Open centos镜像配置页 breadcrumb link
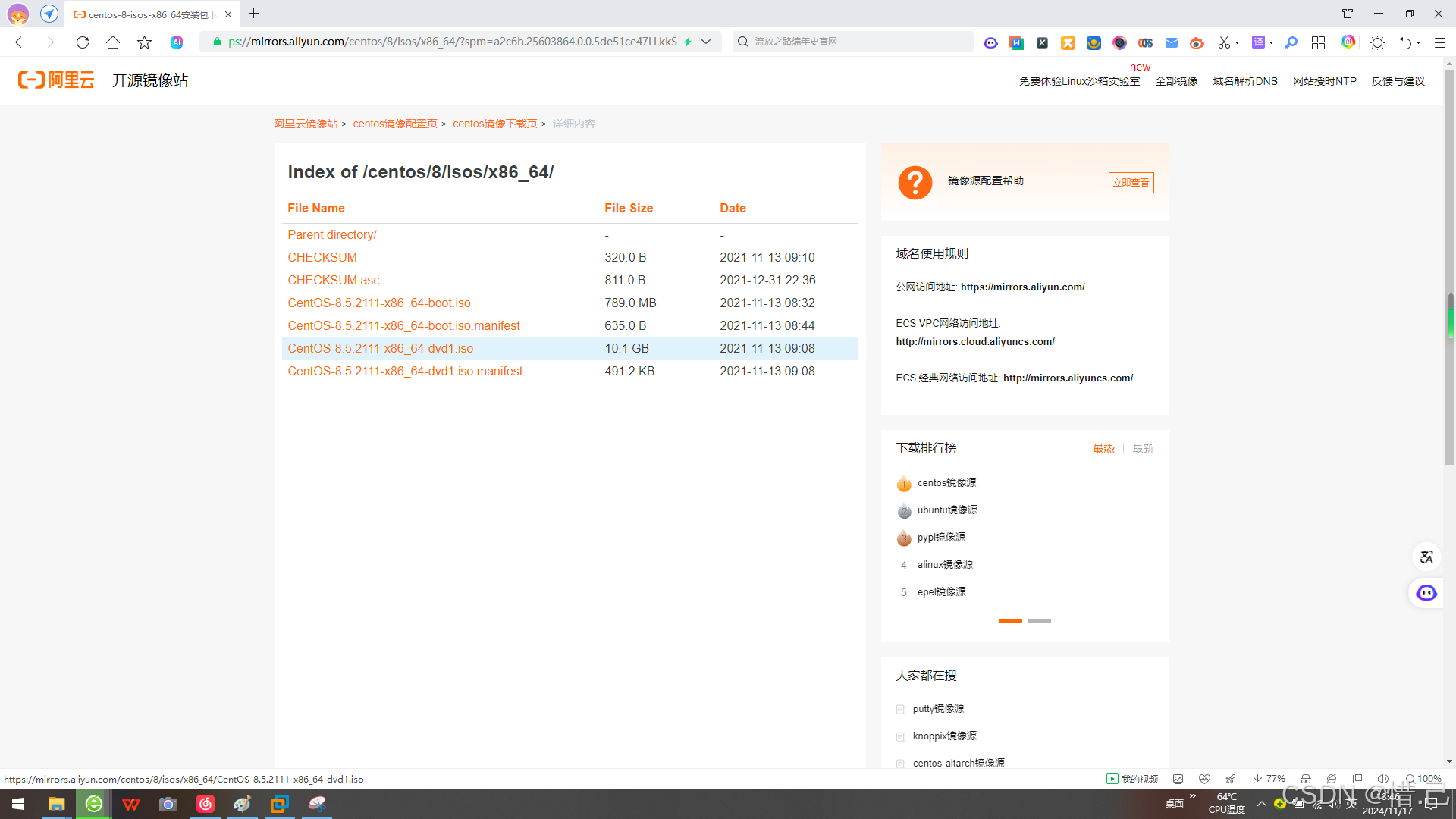Viewport: 1456px width, 819px height. click(394, 124)
